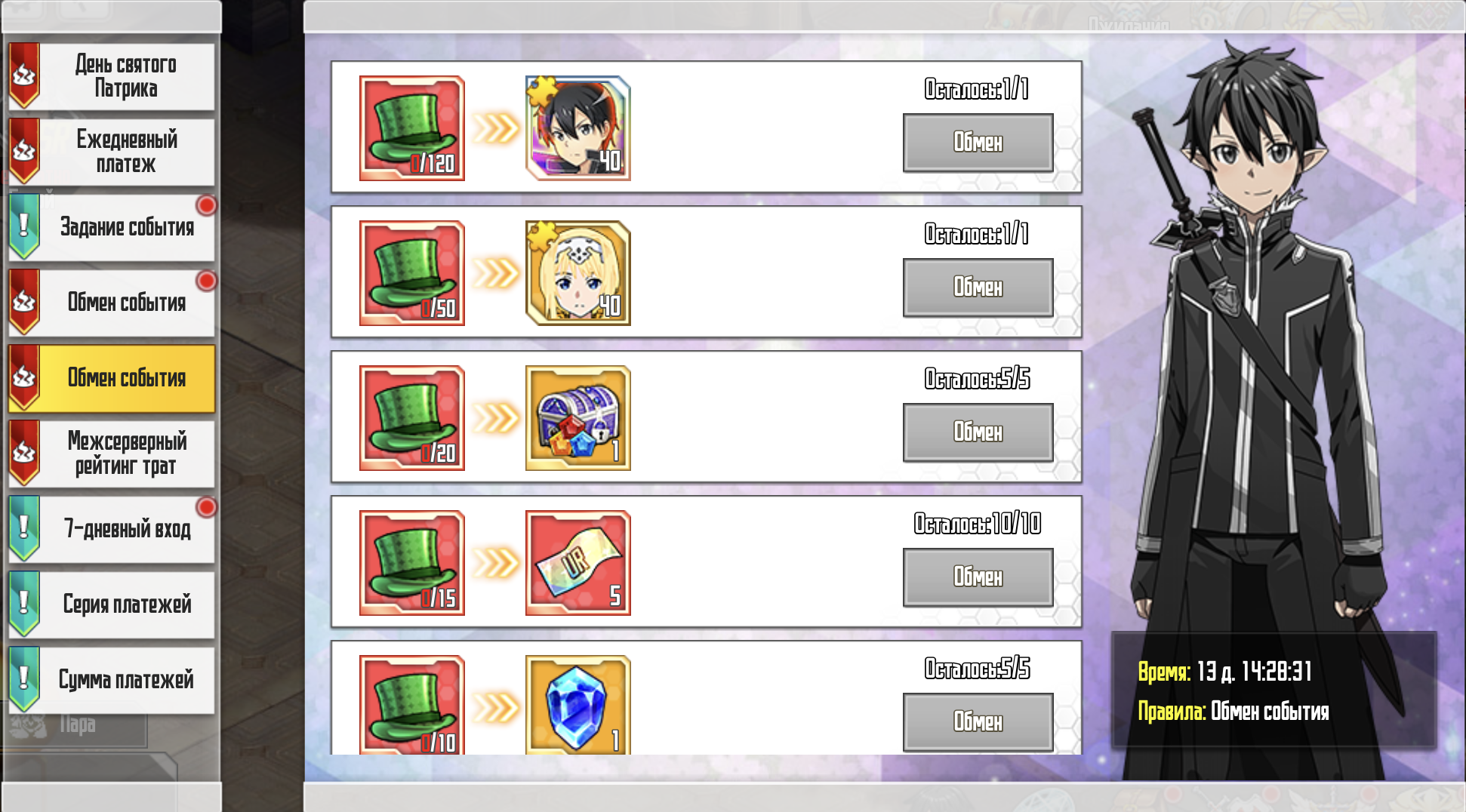The image size is (1466, 812).
Task: Click the green hat icon costing 50
Action: [412, 273]
